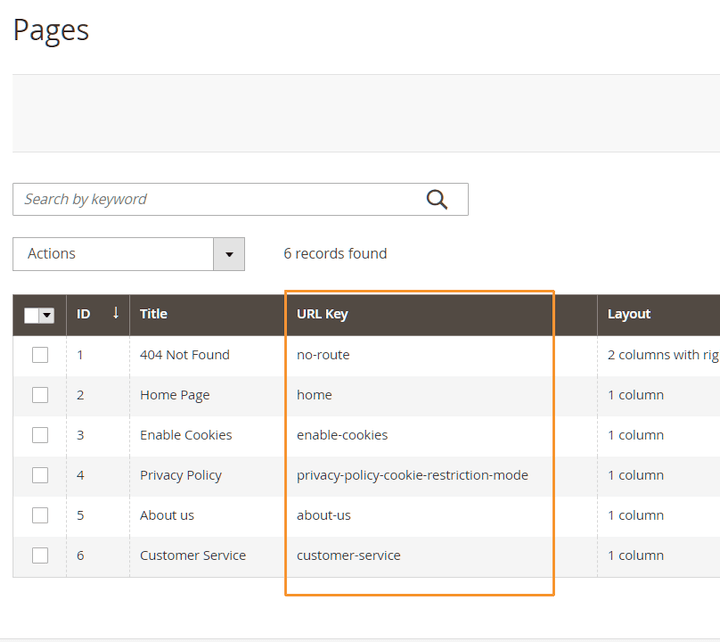Viewport: 720px width, 642px height.
Task: Sort by the Layout column header
Action: tap(658, 315)
